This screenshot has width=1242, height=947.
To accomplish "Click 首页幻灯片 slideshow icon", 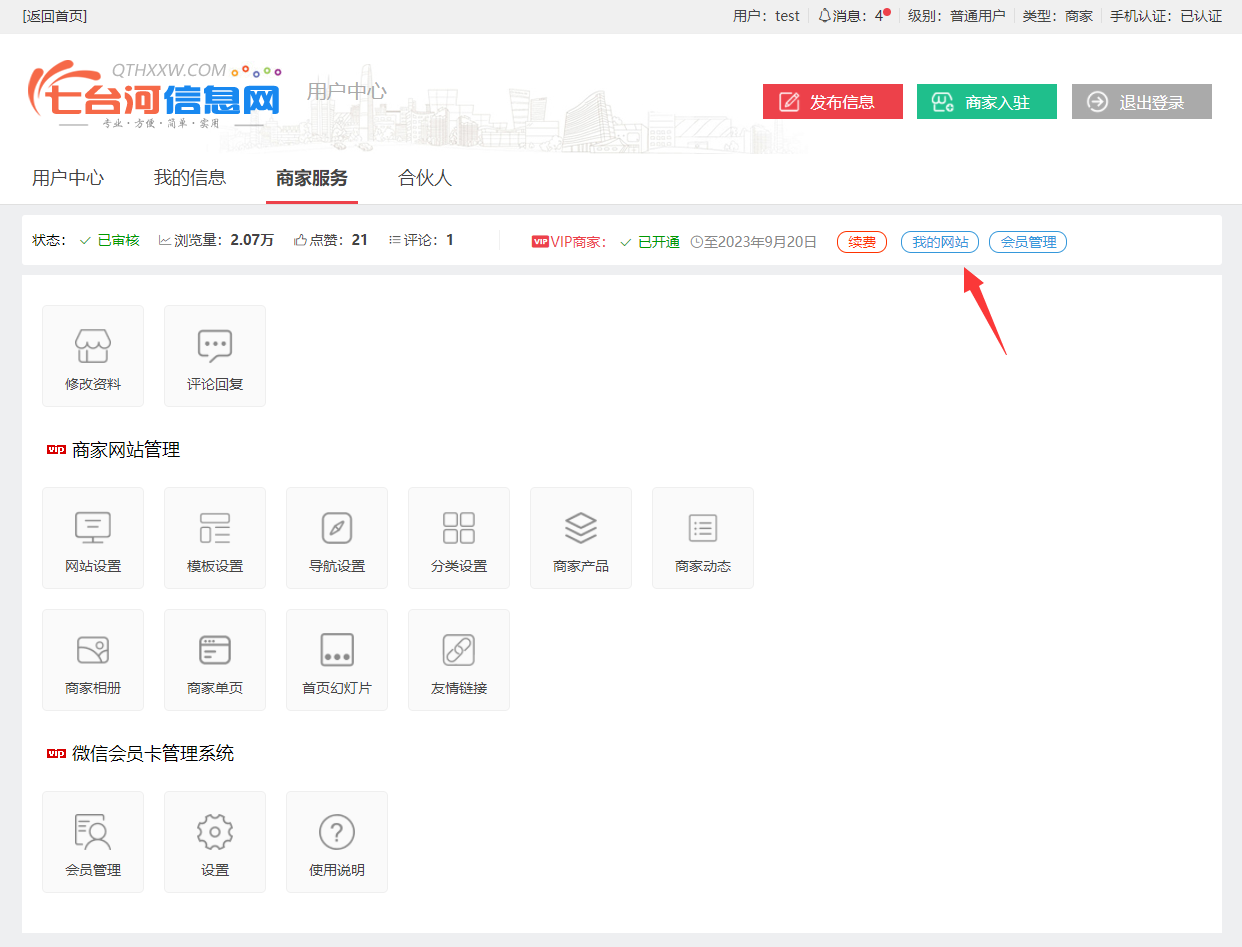I will point(337,650).
